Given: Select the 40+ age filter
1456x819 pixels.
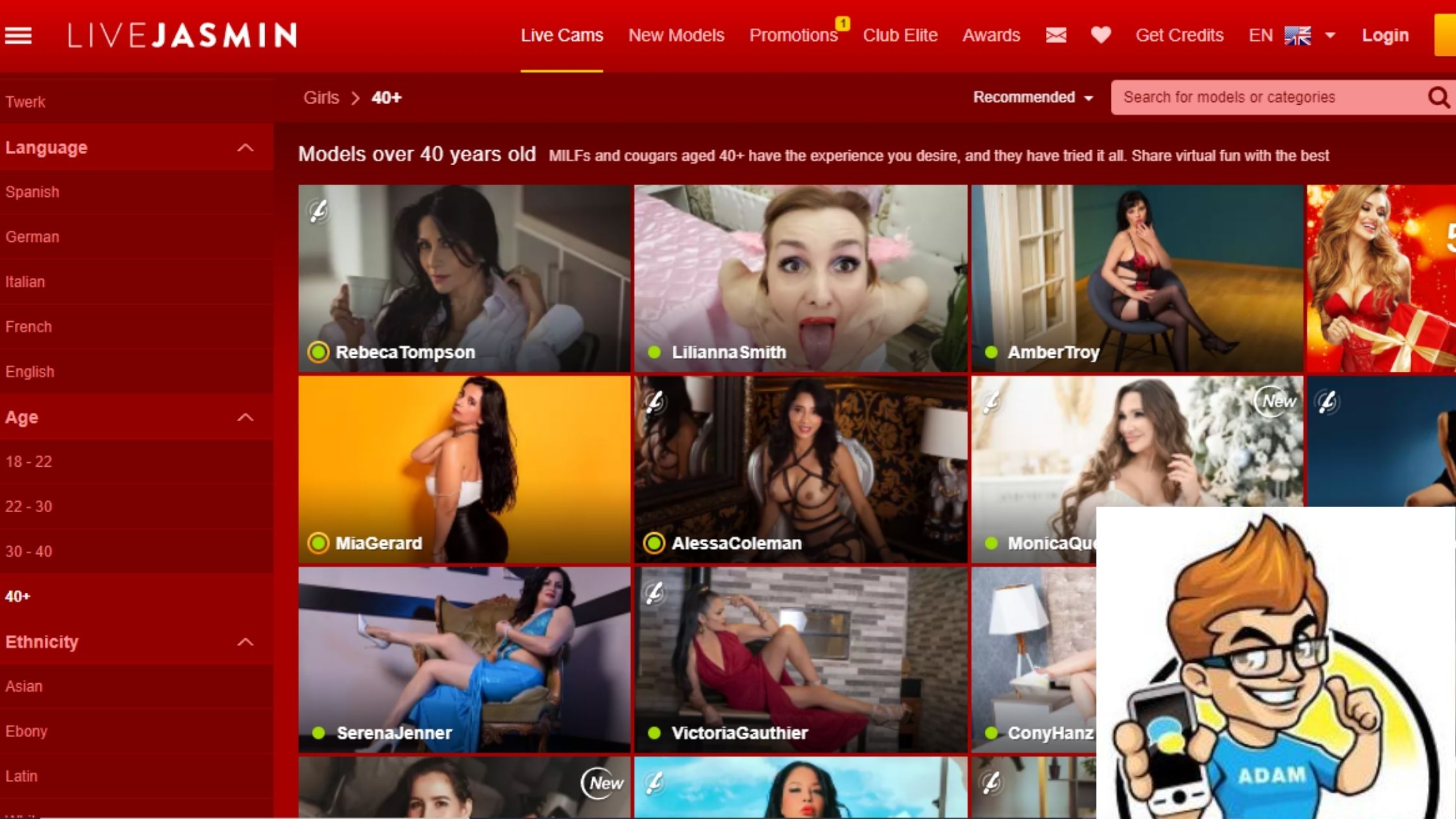Looking at the screenshot, I should [x=136, y=597].
